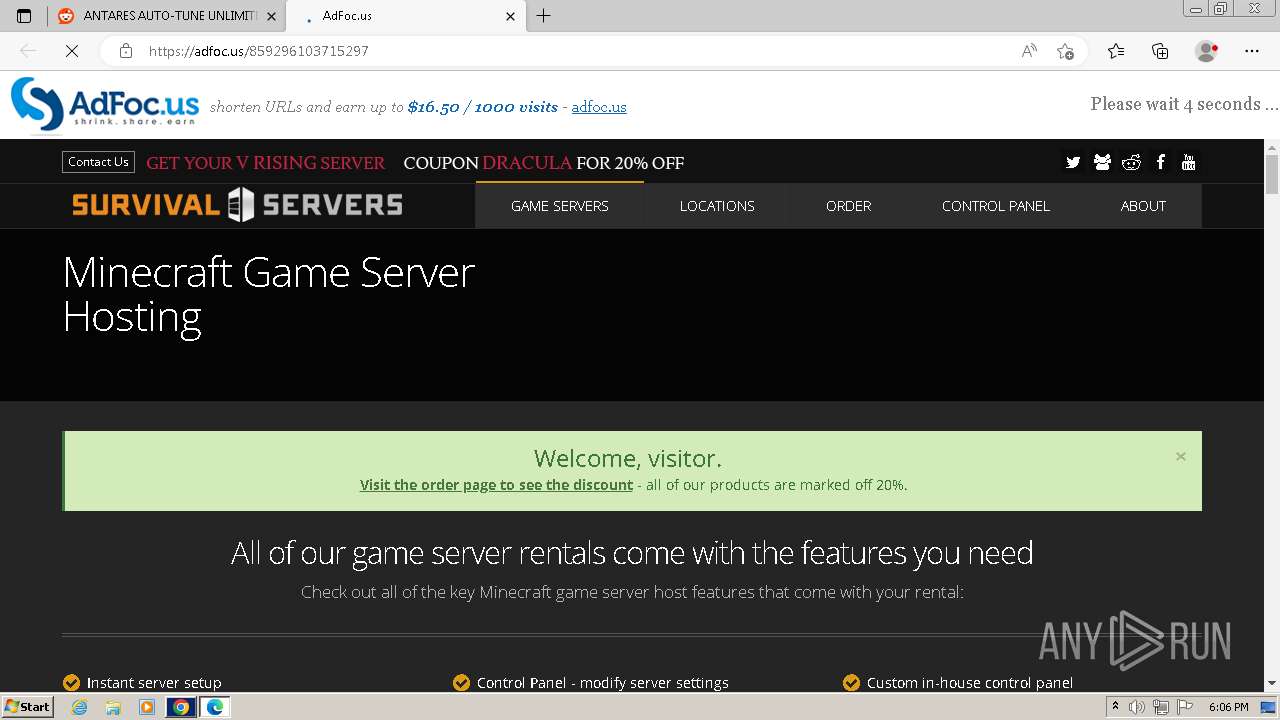The image size is (1280, 720).
Task: Open the Reddit icon
Action: tap(1131, 162)
